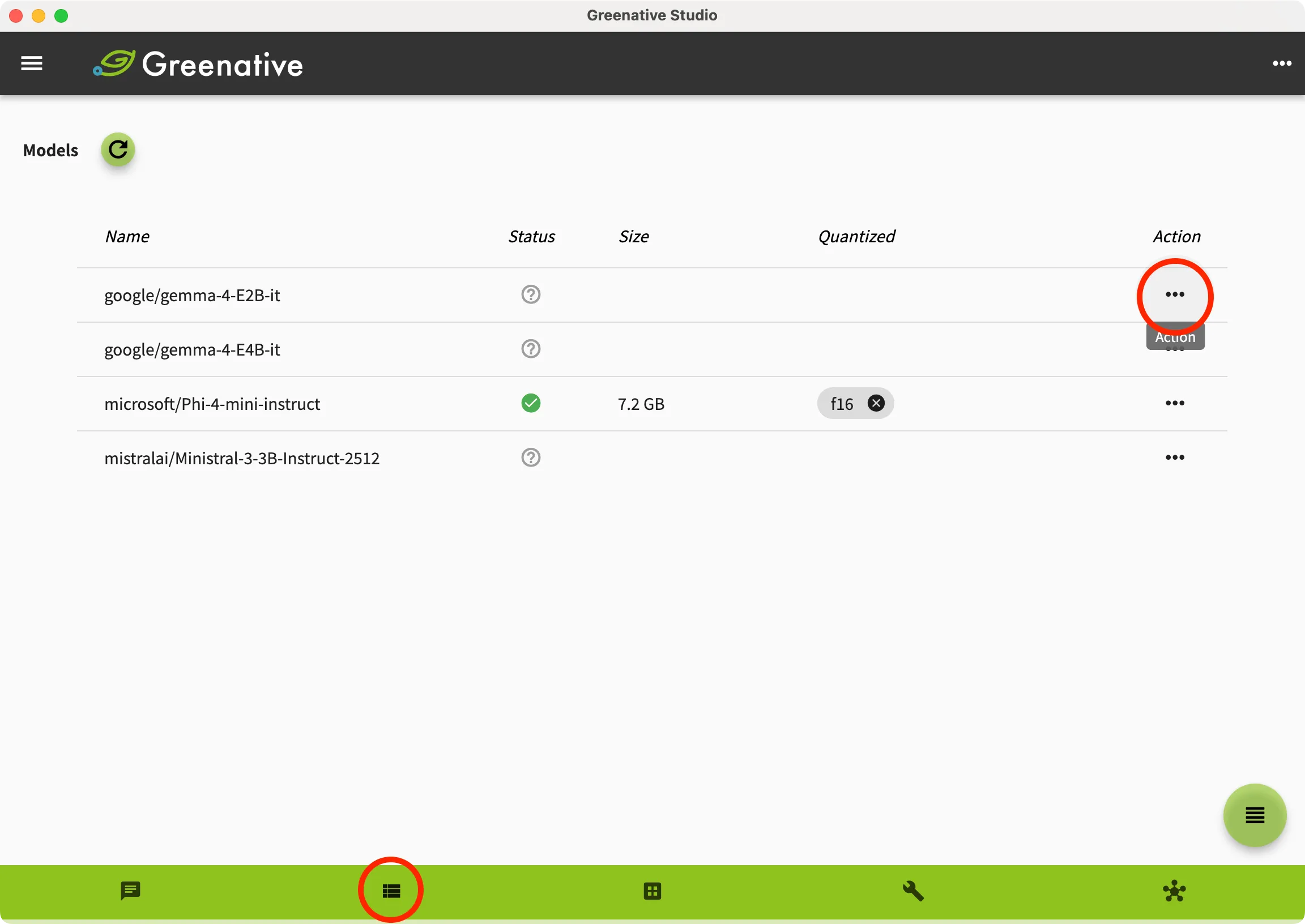Click the green floating list button

pyautogui.click(x=1255, y=815)
